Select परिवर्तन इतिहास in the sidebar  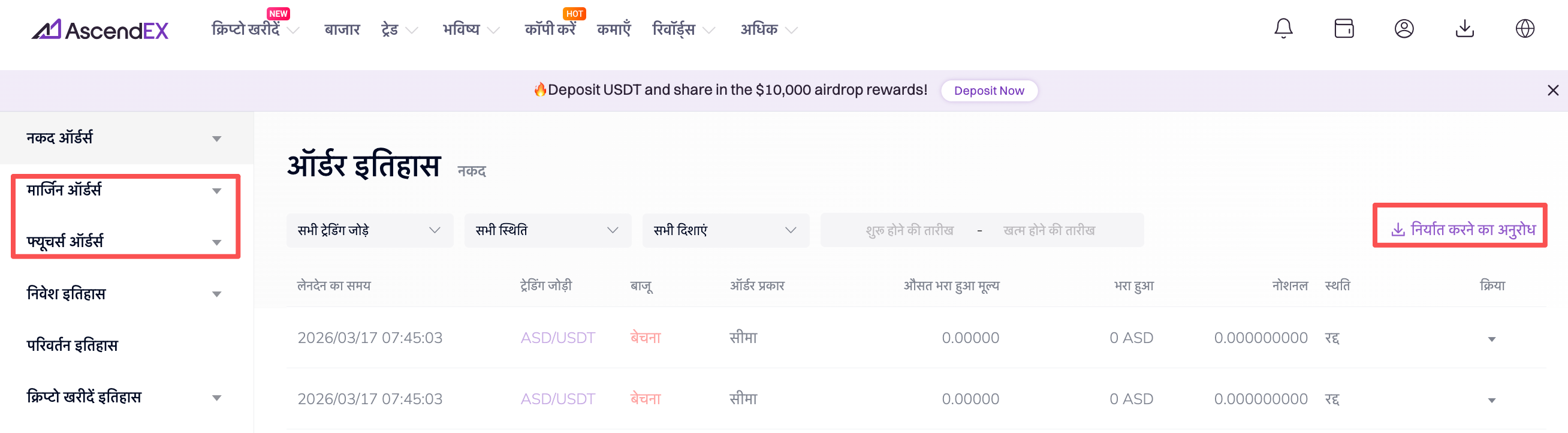73,345
